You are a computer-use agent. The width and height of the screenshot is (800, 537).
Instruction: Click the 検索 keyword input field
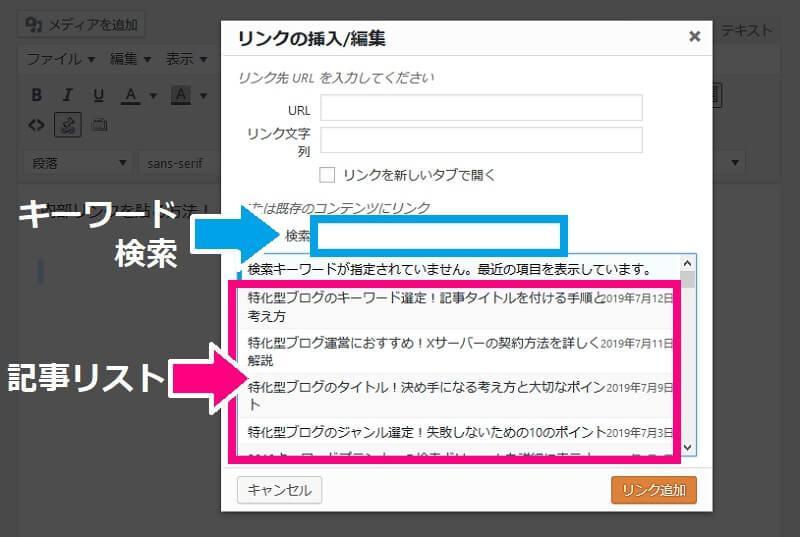pos(439,236)
